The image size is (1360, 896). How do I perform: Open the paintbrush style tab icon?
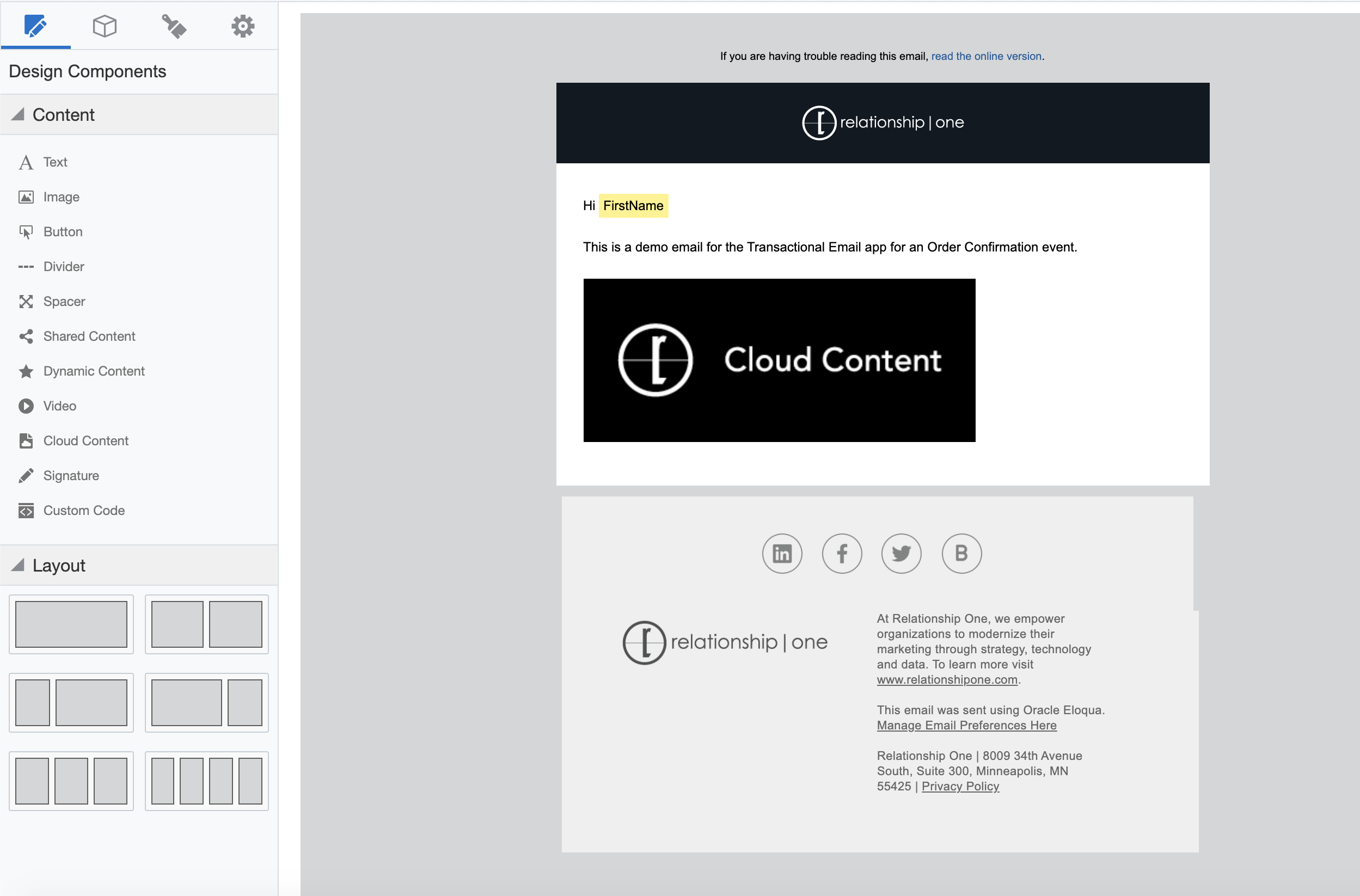pos(174,26)
